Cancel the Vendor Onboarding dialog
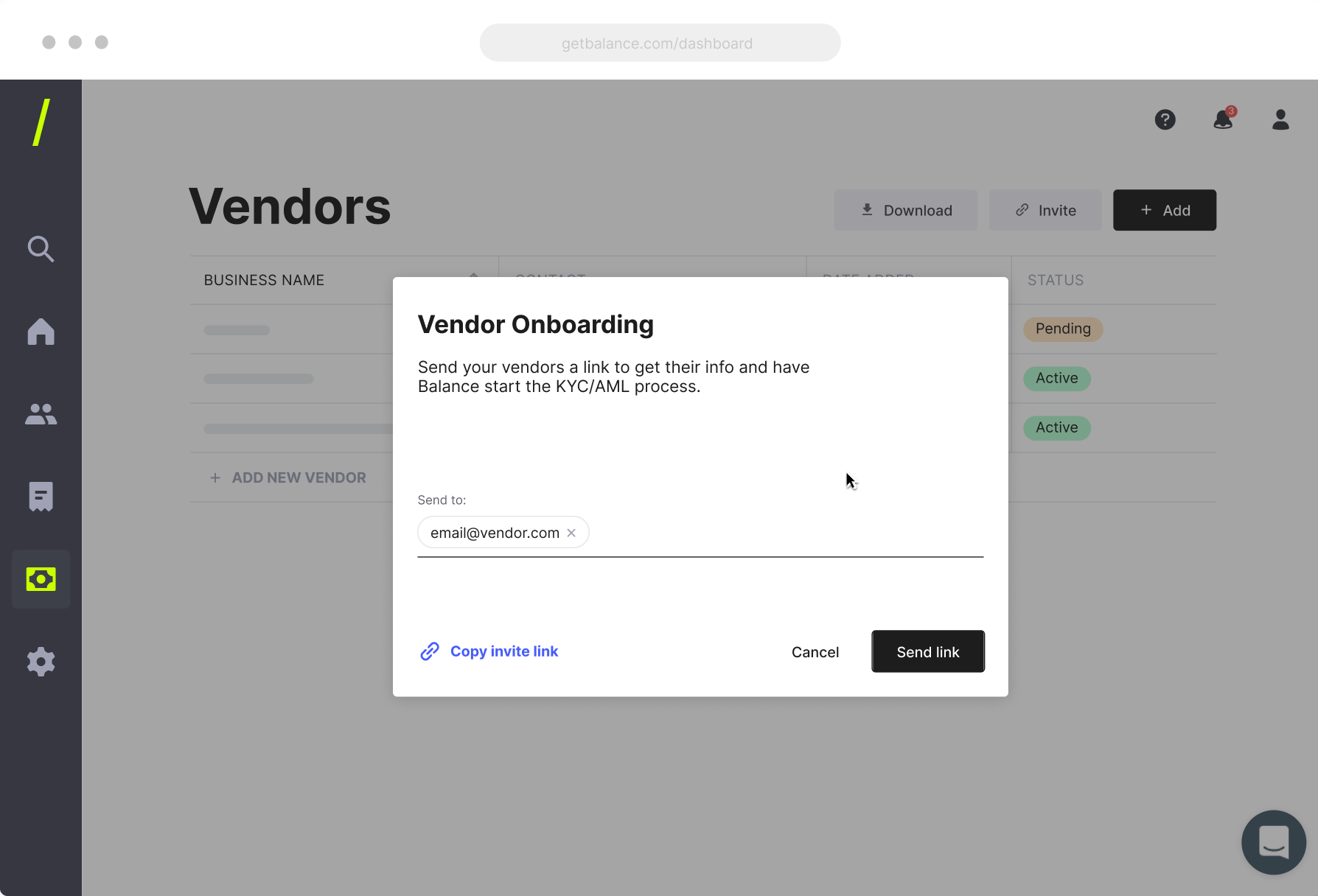This screenshot has height=896, width=1318. (x=815, y=652)
